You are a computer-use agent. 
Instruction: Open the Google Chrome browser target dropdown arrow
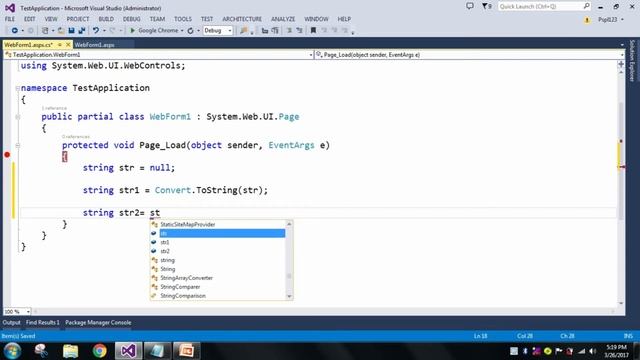182,31
